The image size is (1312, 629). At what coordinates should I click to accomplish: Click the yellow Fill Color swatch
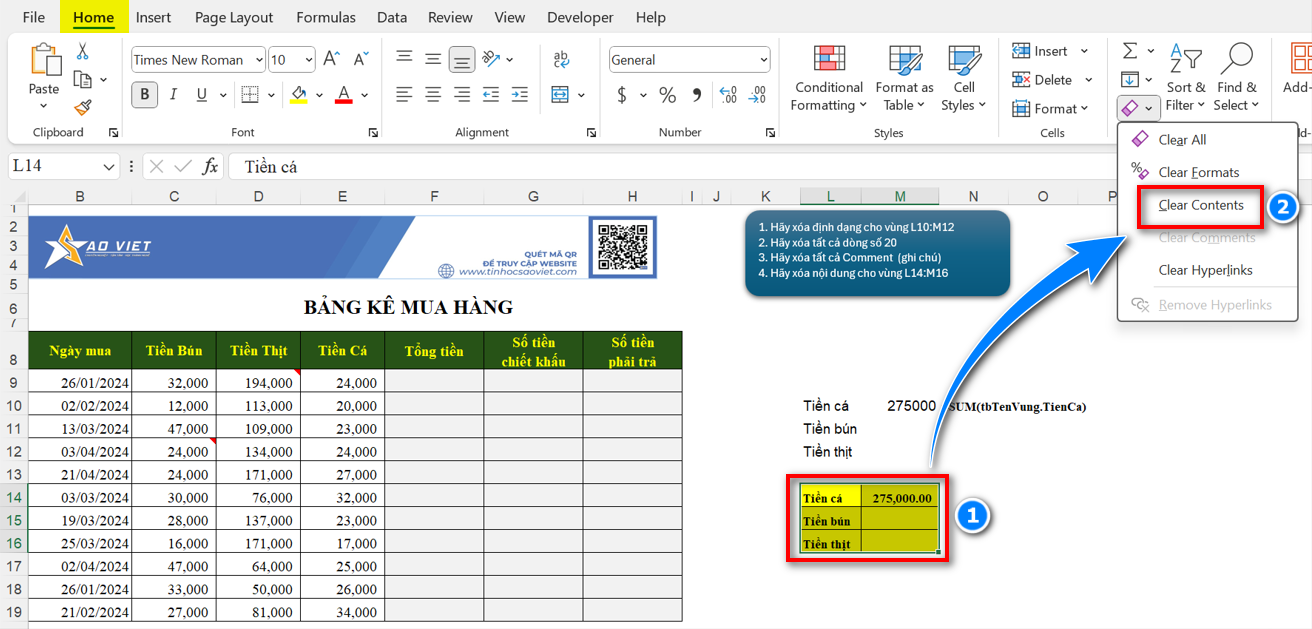point(298,95)
